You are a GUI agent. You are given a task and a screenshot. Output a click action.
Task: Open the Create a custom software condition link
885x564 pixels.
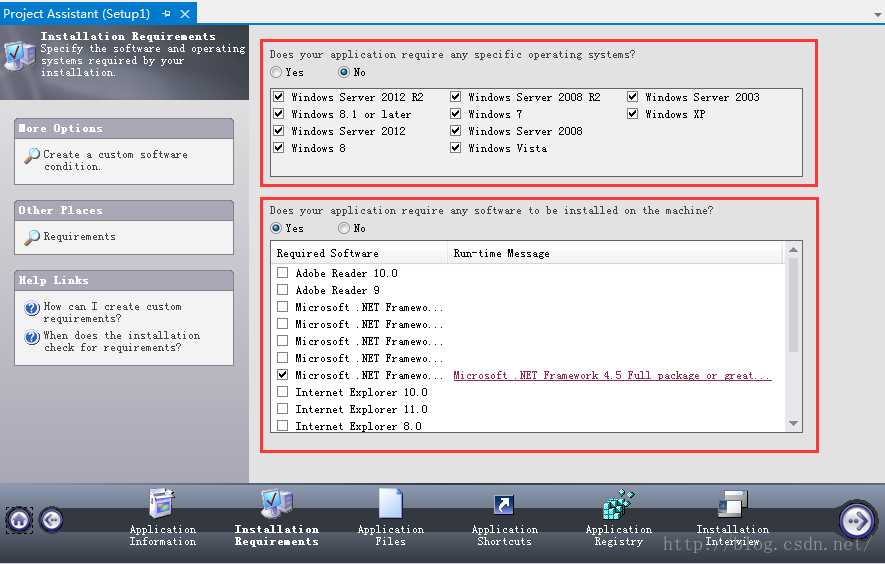click(115, 160)
